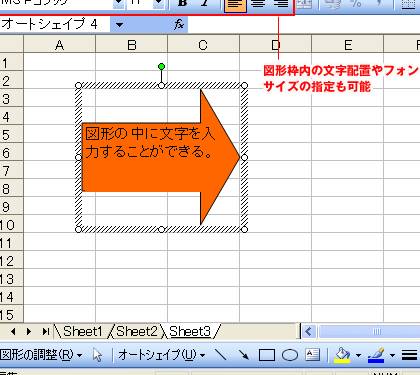The image size is (420, 375).
Task: Open the オートシェイプ(U) menu
Action: [x=161, y=355]
